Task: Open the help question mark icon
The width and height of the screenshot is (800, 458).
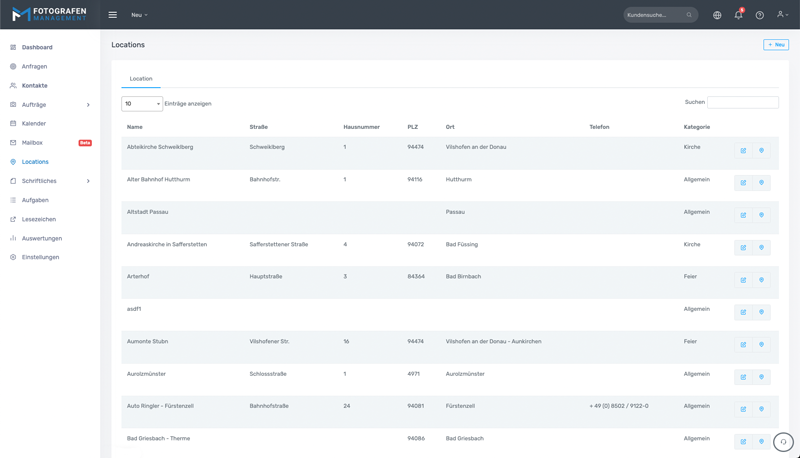Action: 759,15
